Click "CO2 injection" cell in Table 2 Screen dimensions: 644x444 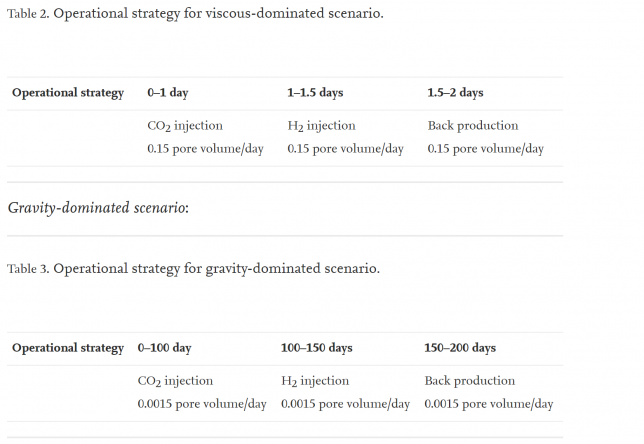(185, 126)
